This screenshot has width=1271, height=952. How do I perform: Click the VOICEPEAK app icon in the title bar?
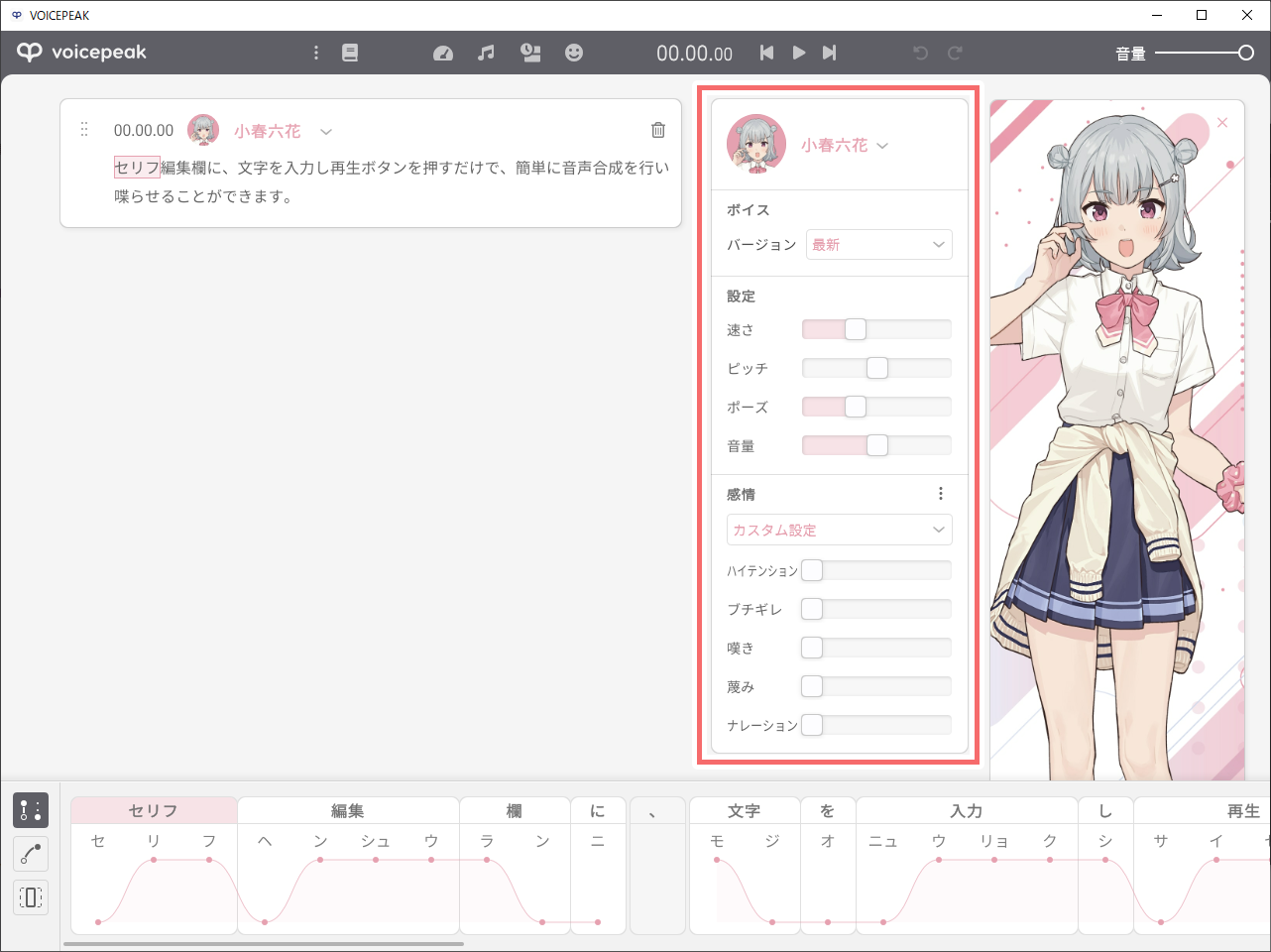click(16, 15)
